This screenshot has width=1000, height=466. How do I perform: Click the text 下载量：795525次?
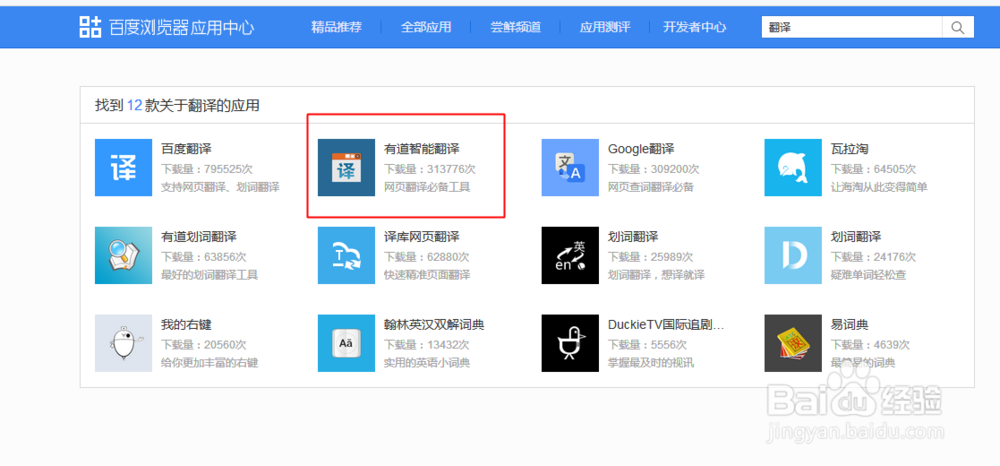pyautogui.click(x=207, y=169)
